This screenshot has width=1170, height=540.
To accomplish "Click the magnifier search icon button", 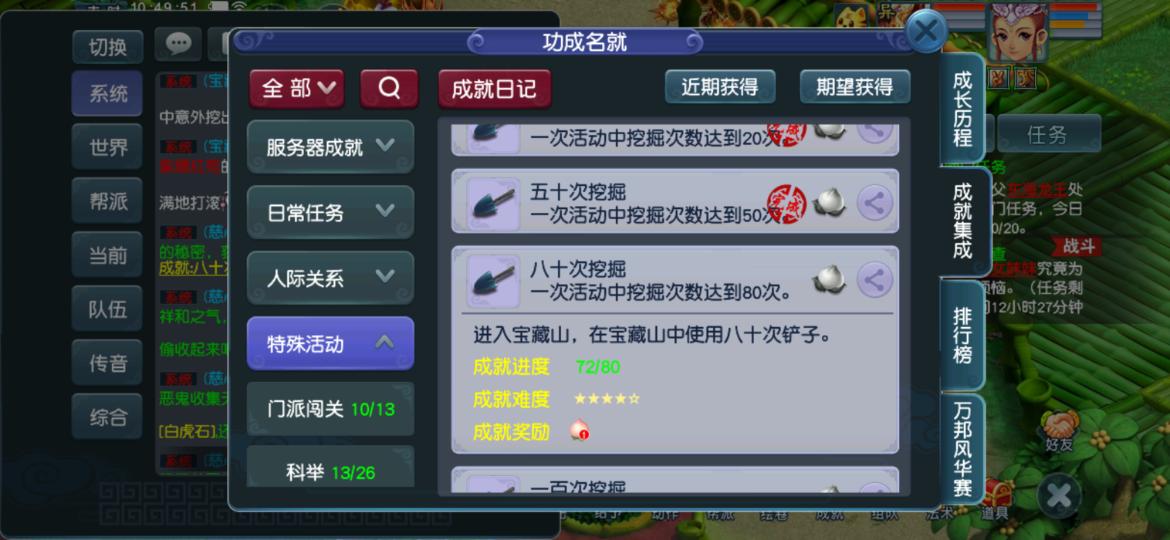I will [x=389, y=89].
